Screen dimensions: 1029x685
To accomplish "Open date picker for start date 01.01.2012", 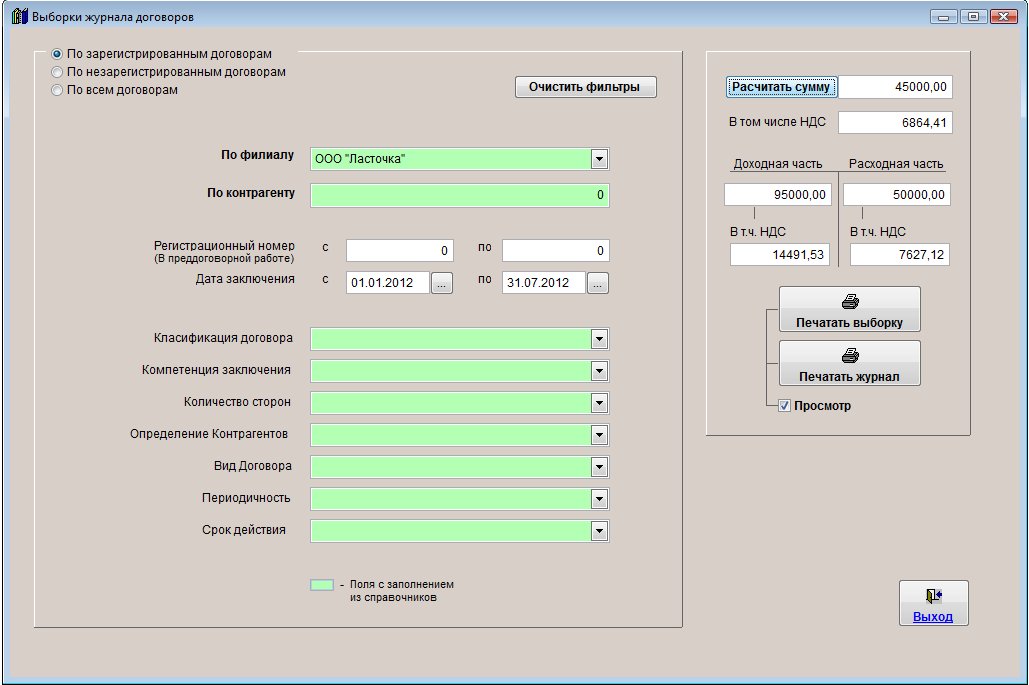I will click(442, 283).
